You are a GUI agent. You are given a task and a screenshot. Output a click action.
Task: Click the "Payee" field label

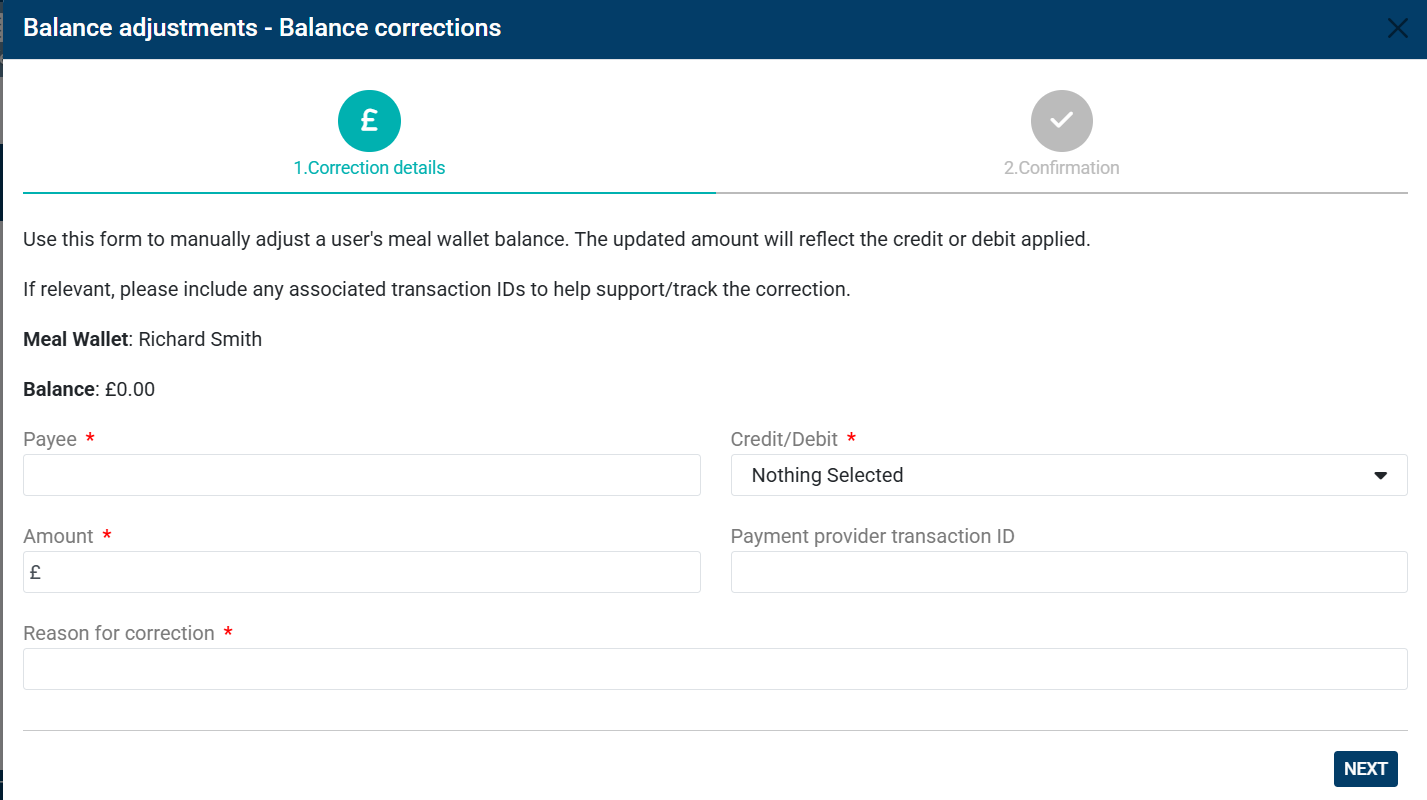tap(50, 439)
